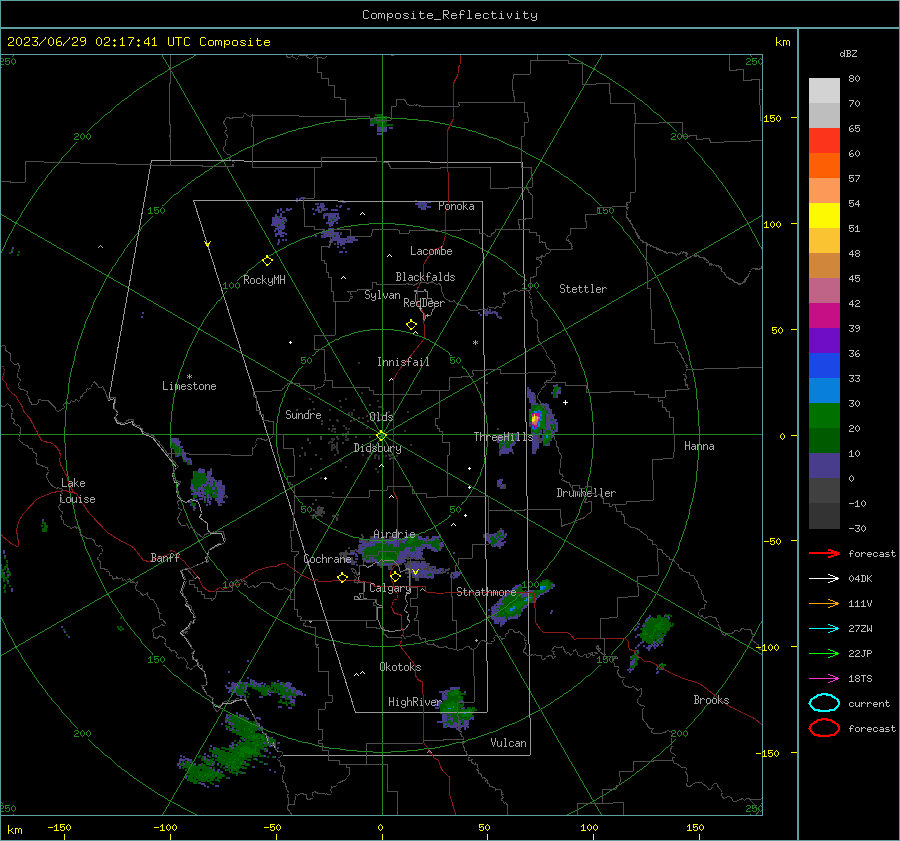
Task: Select the orange 57-60 dBZ color swatch
Action: tap(824, 166)
